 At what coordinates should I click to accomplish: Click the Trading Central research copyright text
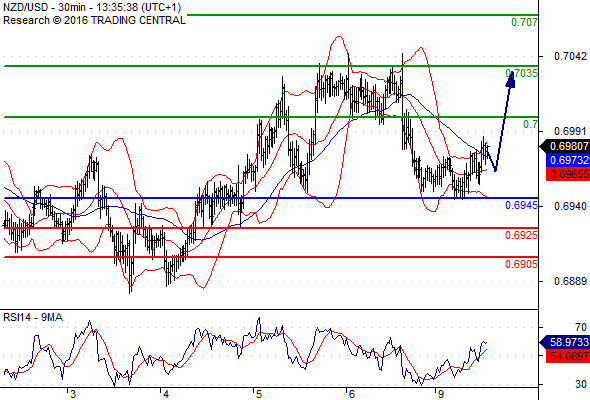pos(94,20)
